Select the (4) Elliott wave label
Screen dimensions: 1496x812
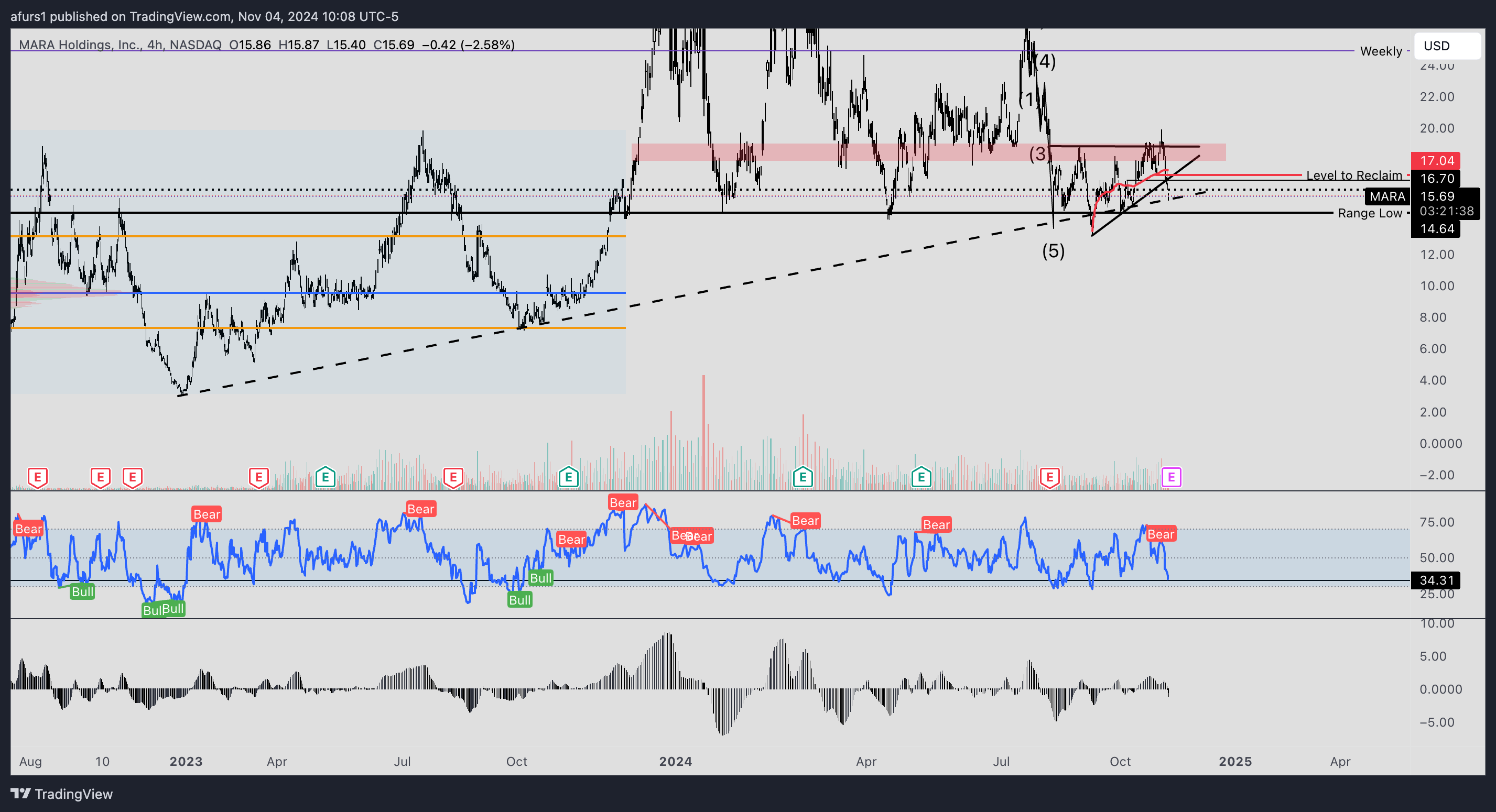point(1046,61)
